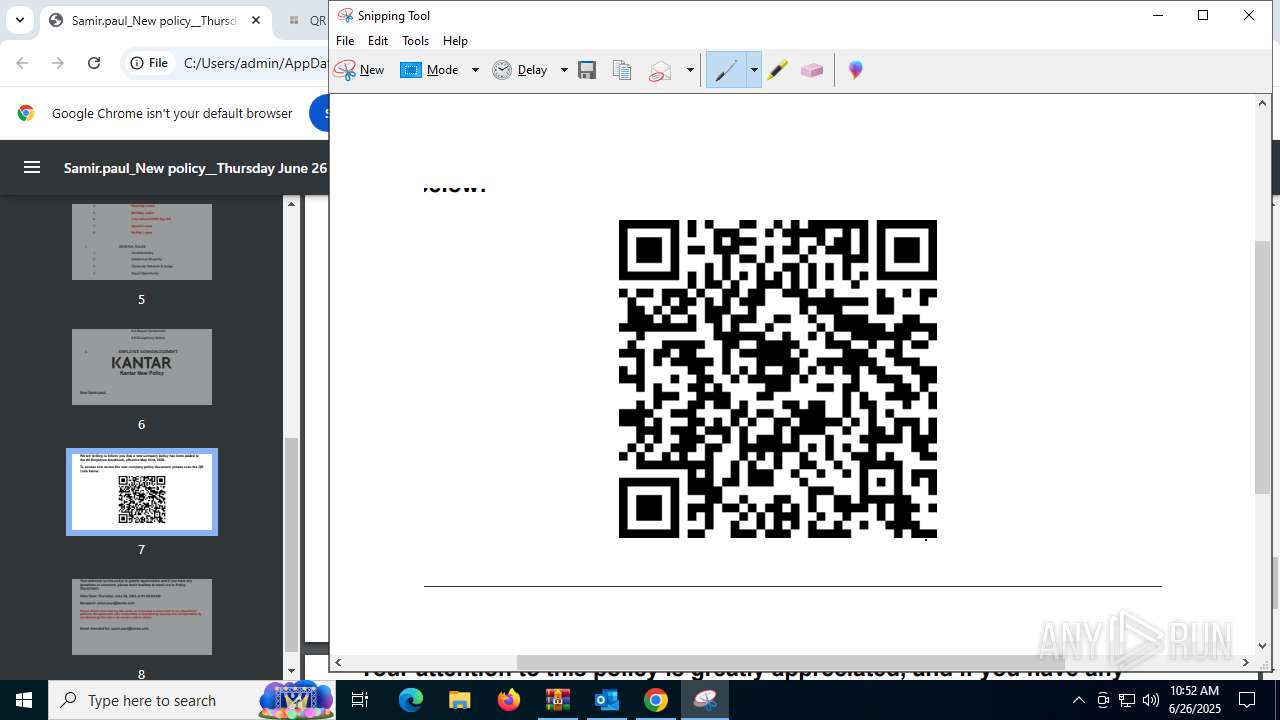Click Snipping Tool scroll left arrow
1280x720 pixels.
[338, 662]
